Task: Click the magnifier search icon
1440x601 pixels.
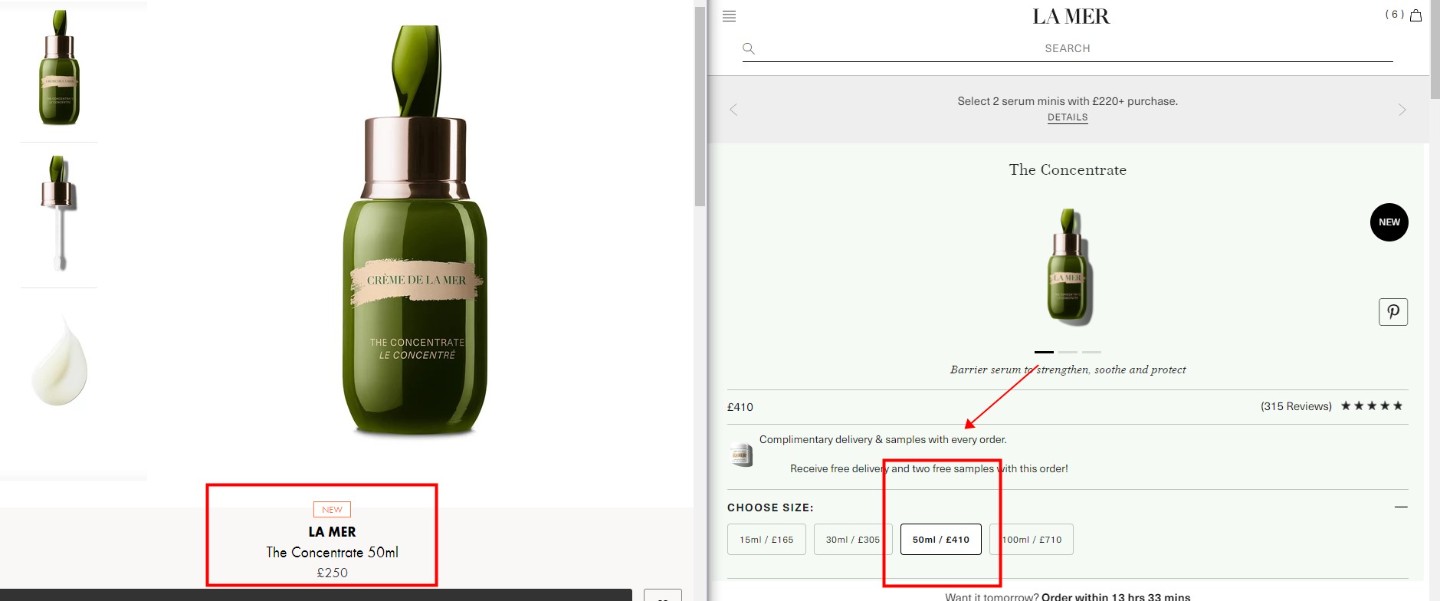Action: (749, 48)
